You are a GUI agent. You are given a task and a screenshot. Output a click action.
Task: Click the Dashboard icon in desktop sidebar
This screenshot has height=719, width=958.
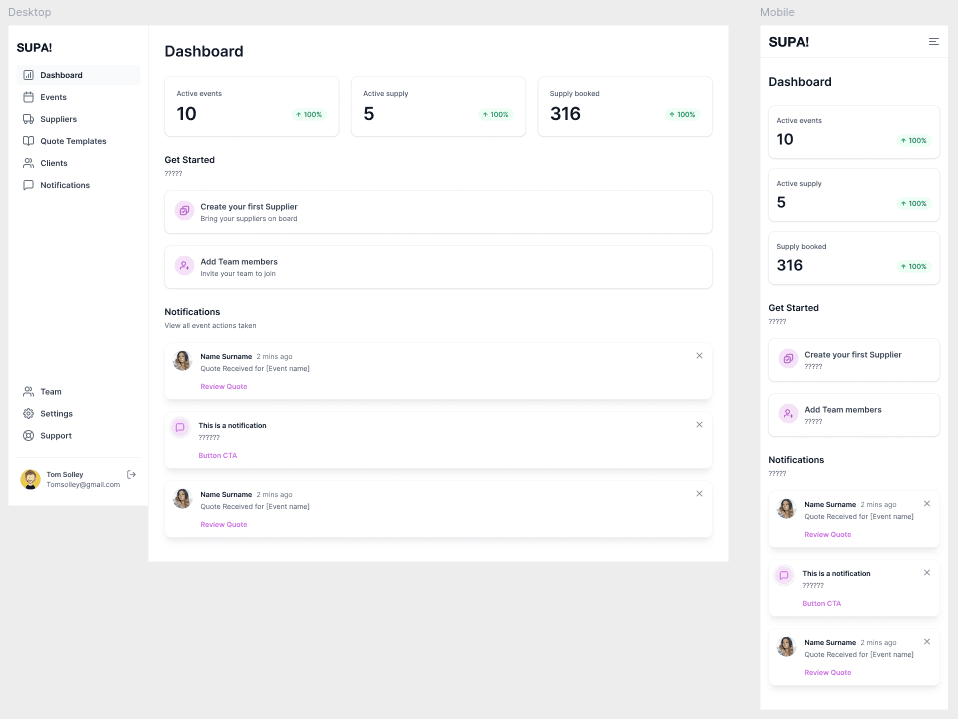point(28,75)
